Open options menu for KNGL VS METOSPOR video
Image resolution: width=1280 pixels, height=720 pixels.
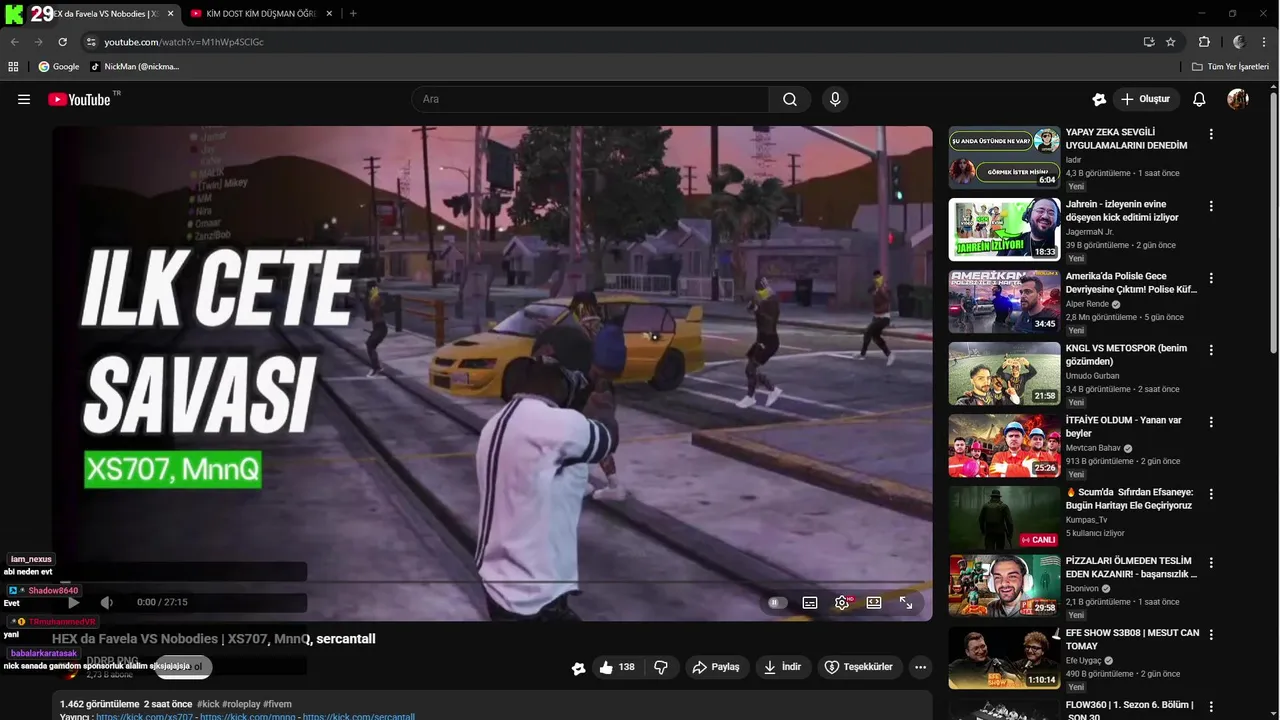[x=1211, y=350]
